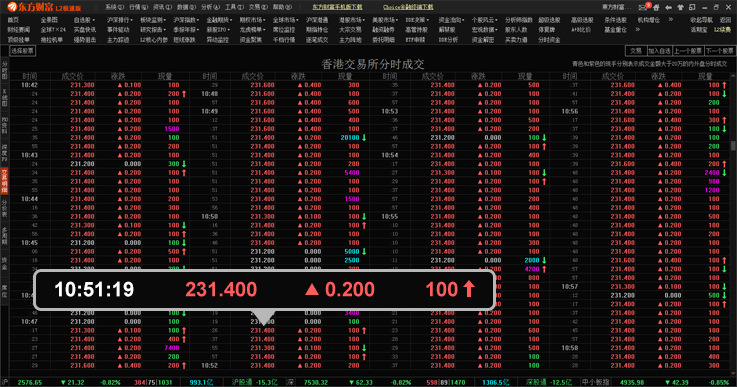Click the 东方财富 logo icon
This screenshot has width=737, height=387.
click(12, 7)
